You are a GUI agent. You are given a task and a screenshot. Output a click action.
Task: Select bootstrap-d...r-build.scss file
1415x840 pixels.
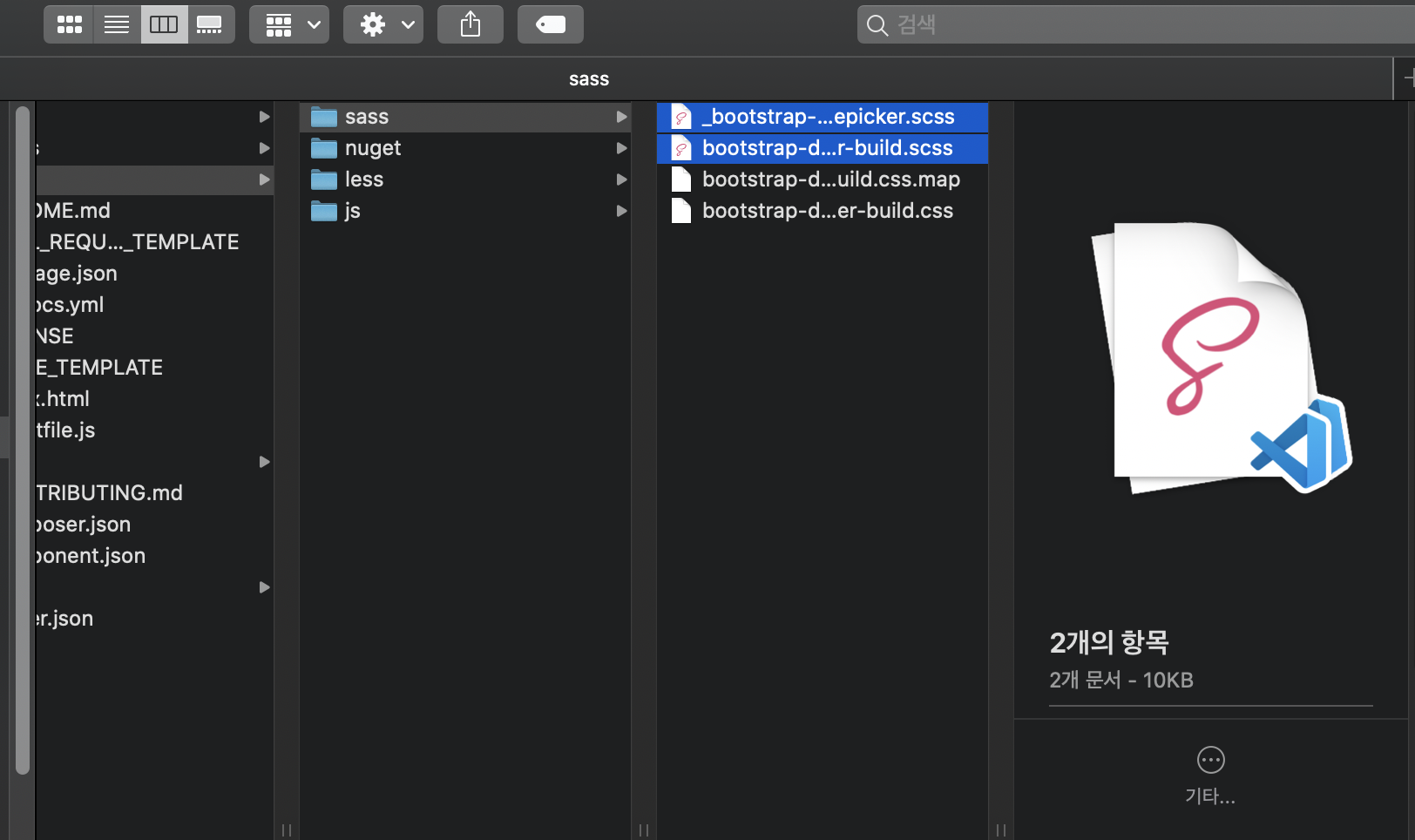click(823, 148)
